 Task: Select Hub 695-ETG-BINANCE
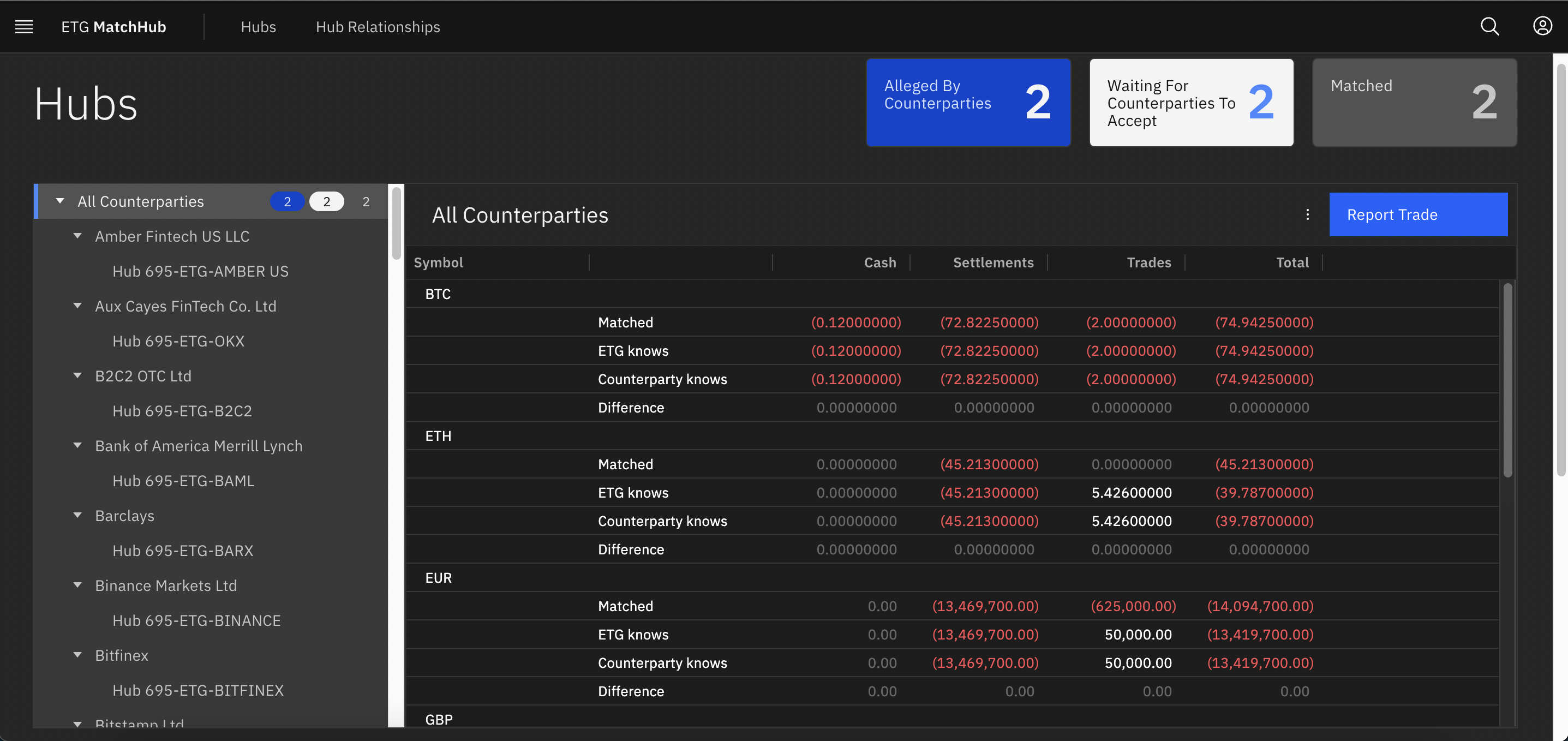[x=196, y=620]
